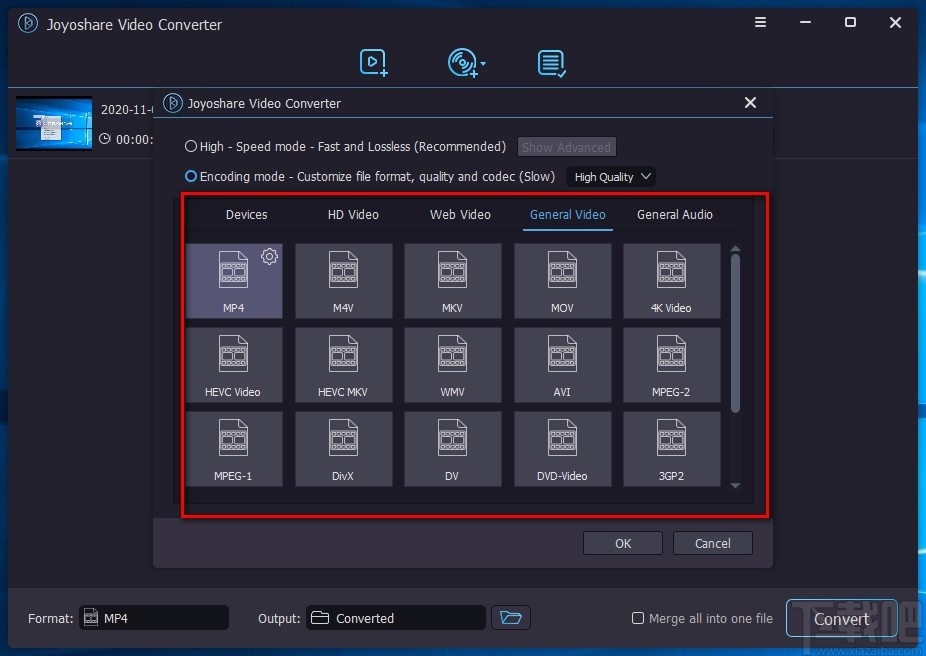
Task: Choose the 4K Video format tile
Action: pos(671,281)
